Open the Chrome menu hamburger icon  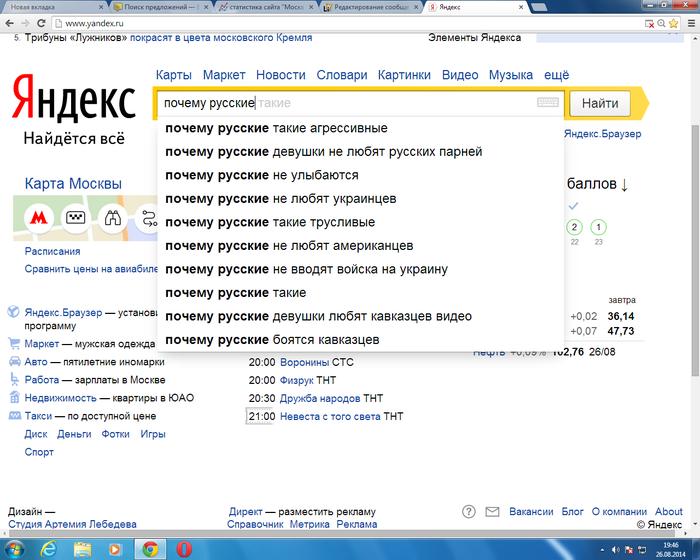pyautogui.click(x=691, y=23)
